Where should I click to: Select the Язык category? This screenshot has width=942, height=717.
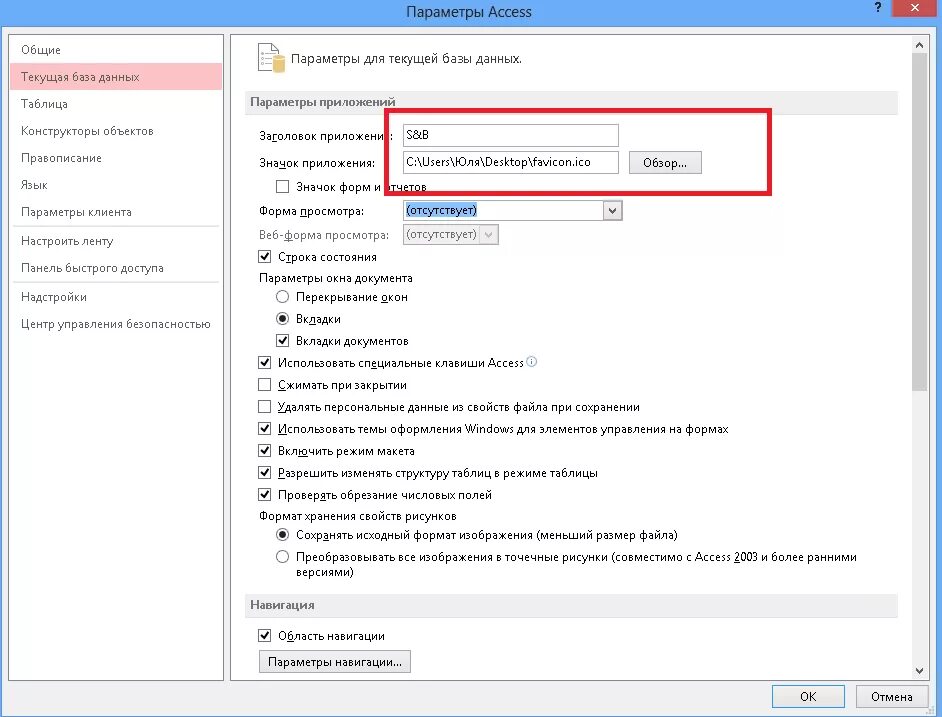pos(116,185)
